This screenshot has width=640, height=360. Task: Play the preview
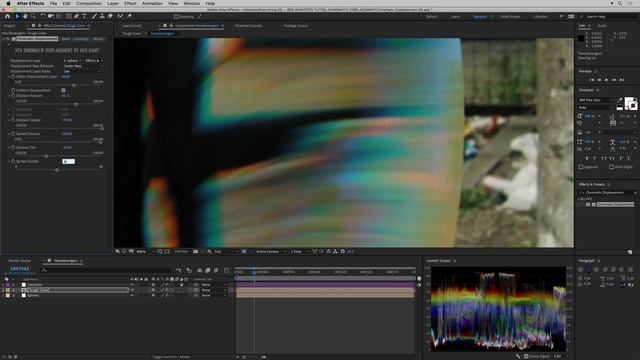coord(606,80)
